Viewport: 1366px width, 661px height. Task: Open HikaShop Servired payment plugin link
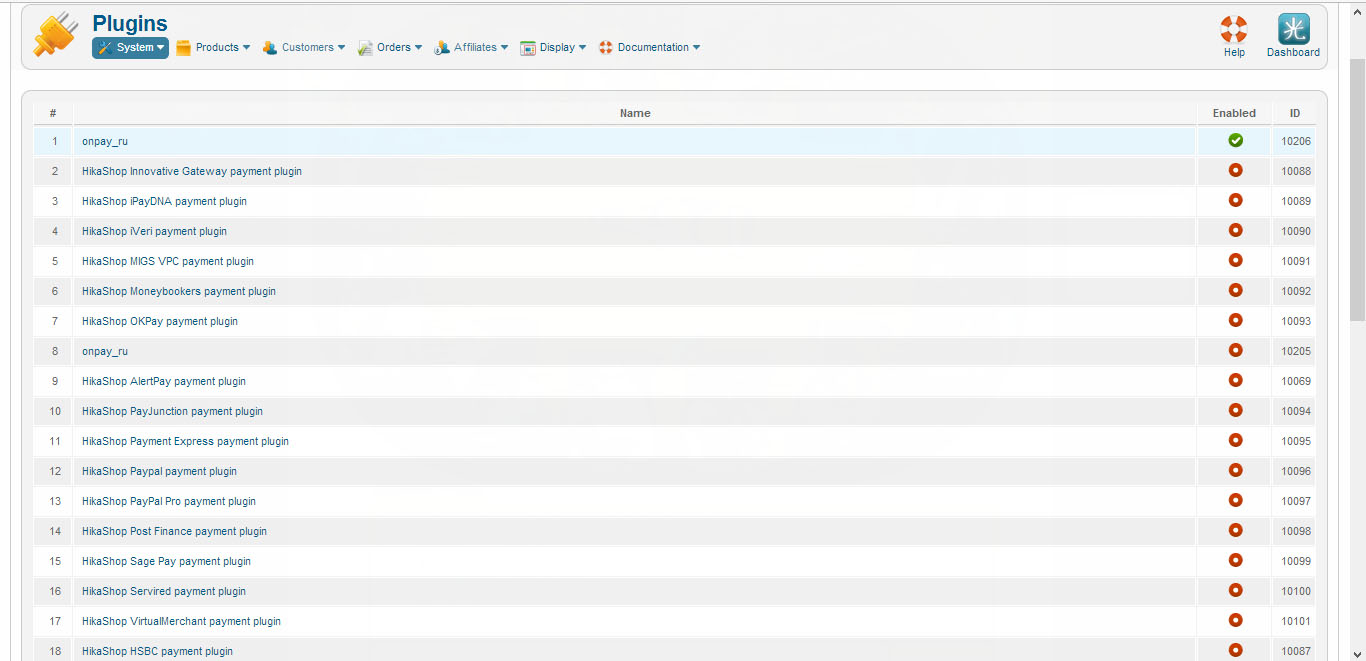[164, 591]
